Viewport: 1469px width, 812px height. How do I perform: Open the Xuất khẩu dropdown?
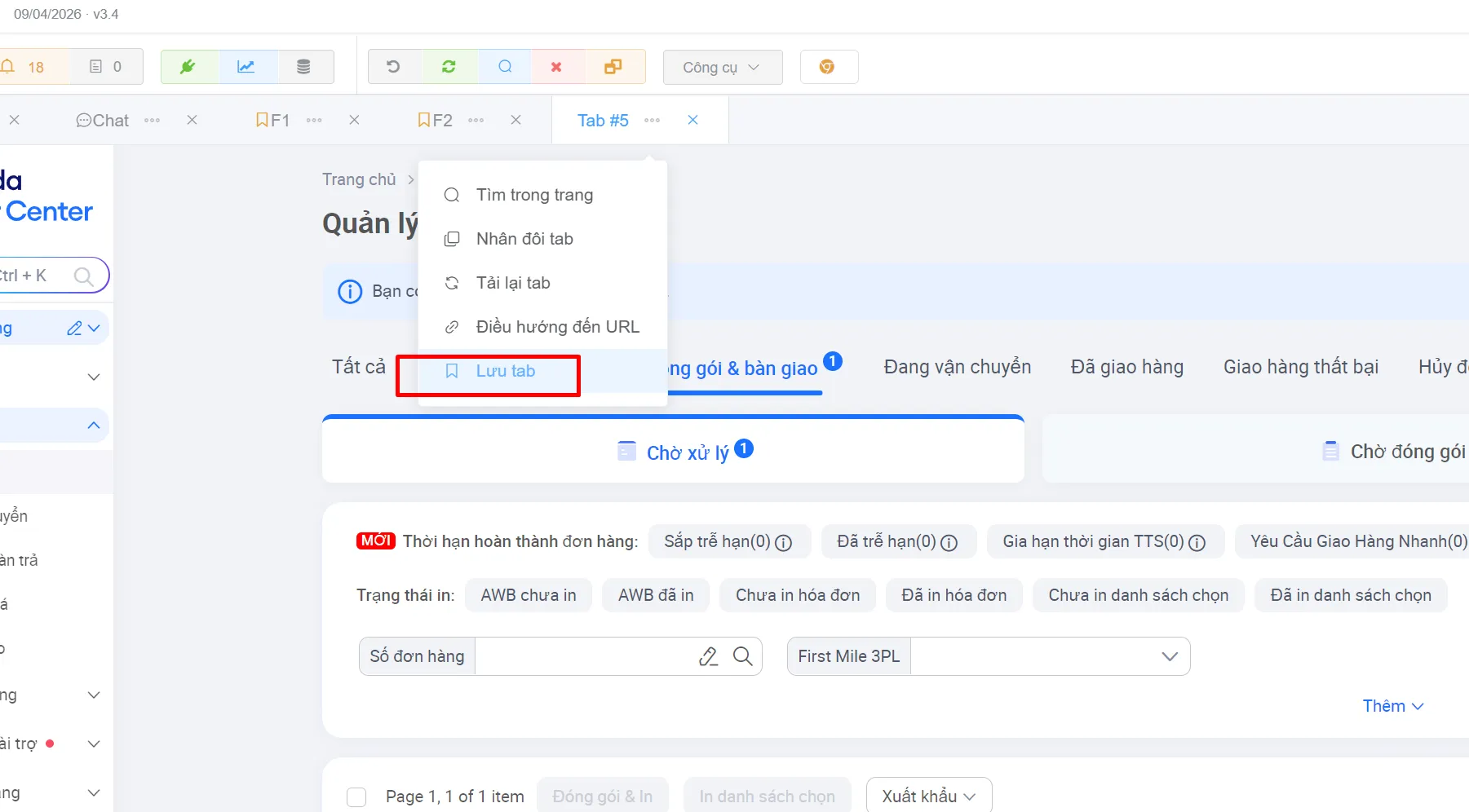click(929, 796)
